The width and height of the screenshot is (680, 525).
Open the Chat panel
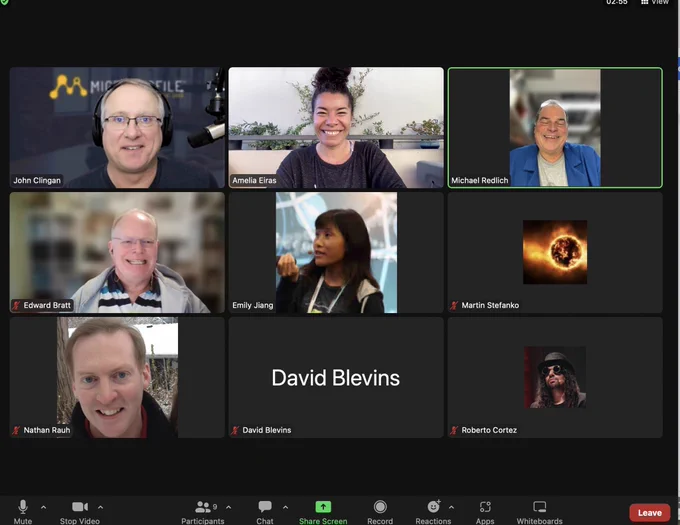(265, 512)
